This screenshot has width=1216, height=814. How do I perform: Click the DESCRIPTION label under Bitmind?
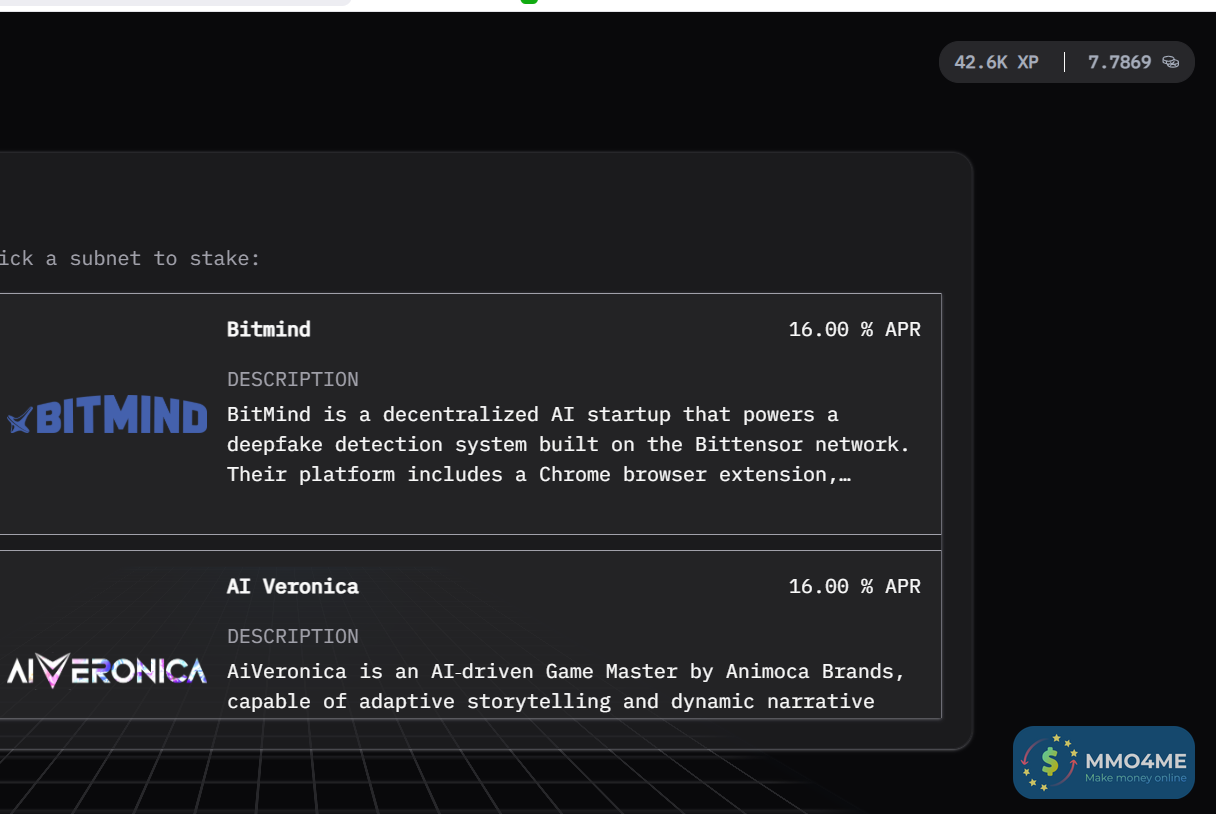click(292, 379)
